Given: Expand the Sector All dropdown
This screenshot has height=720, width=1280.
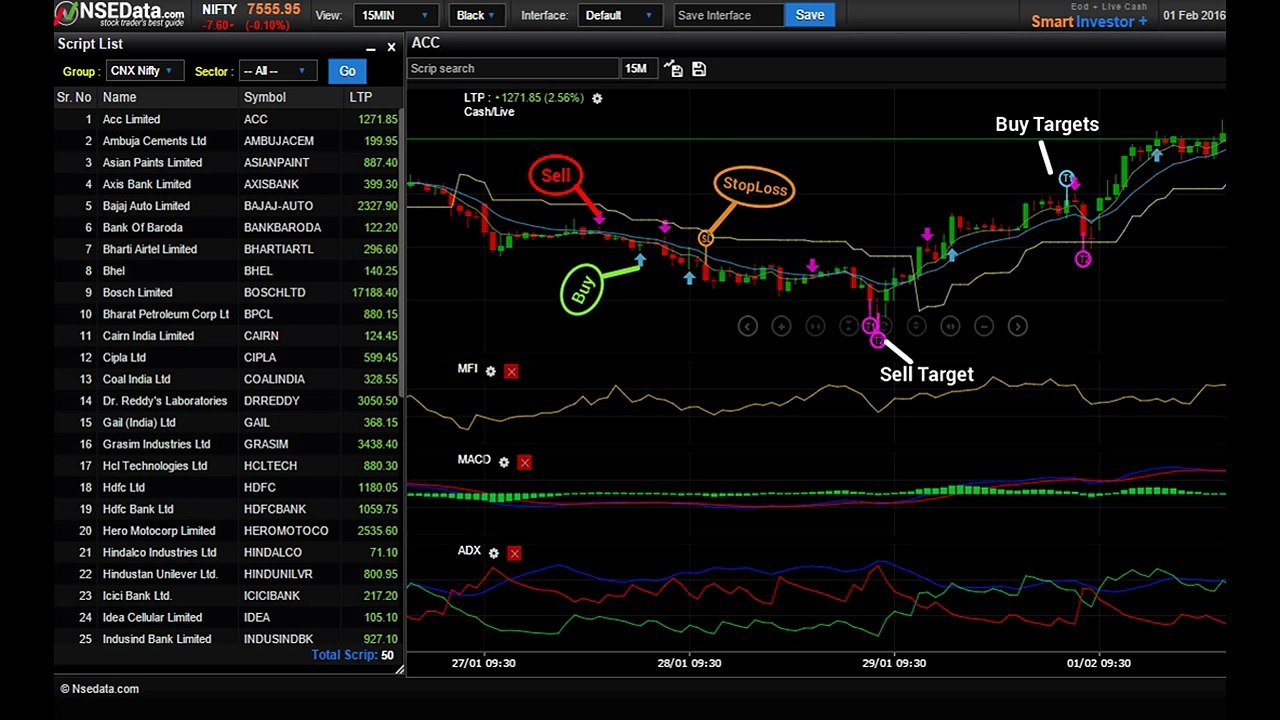Looking at the screenshot, I should point(275,71).
